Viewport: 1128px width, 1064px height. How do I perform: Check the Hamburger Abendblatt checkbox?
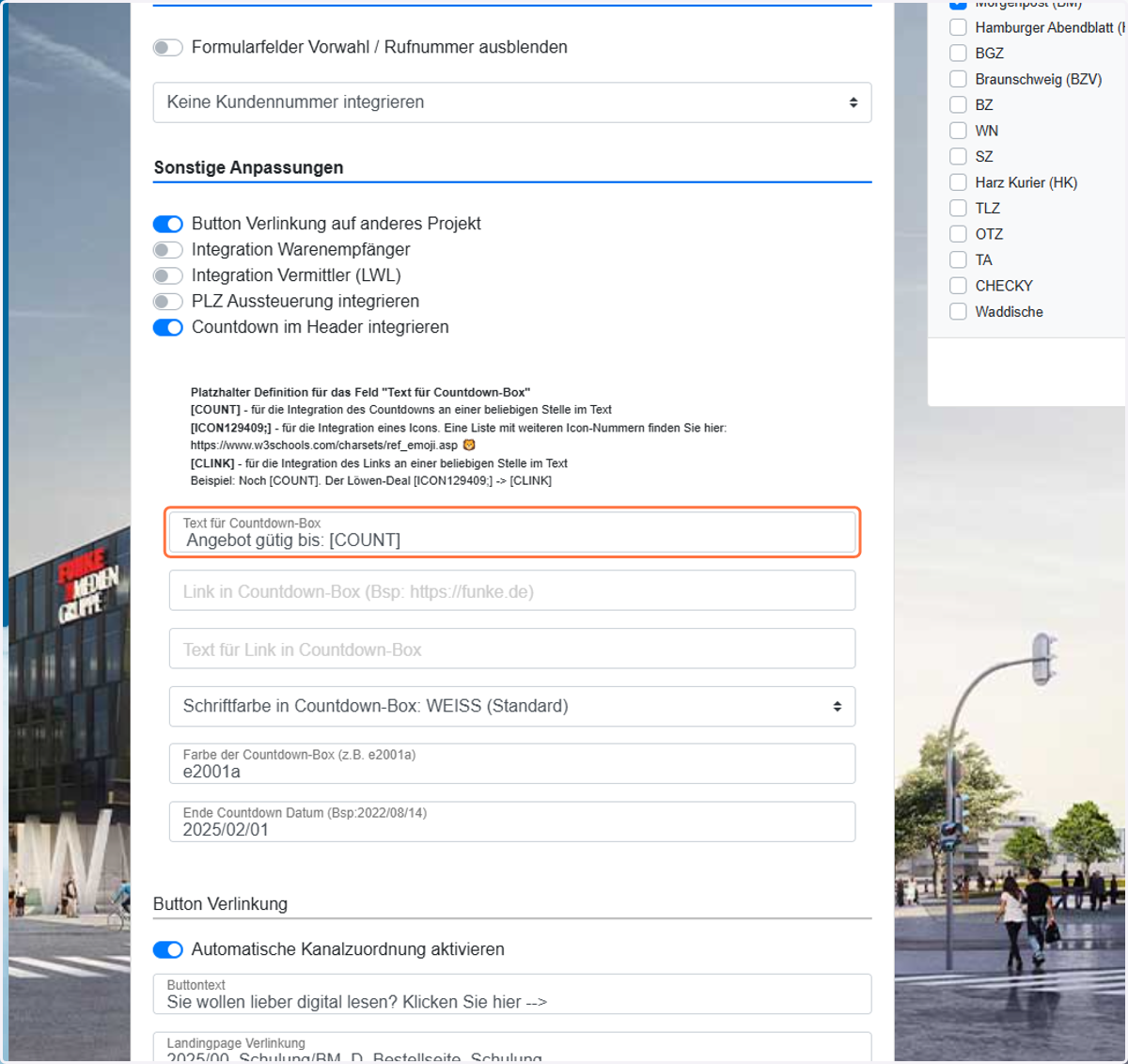click(958, 27)
